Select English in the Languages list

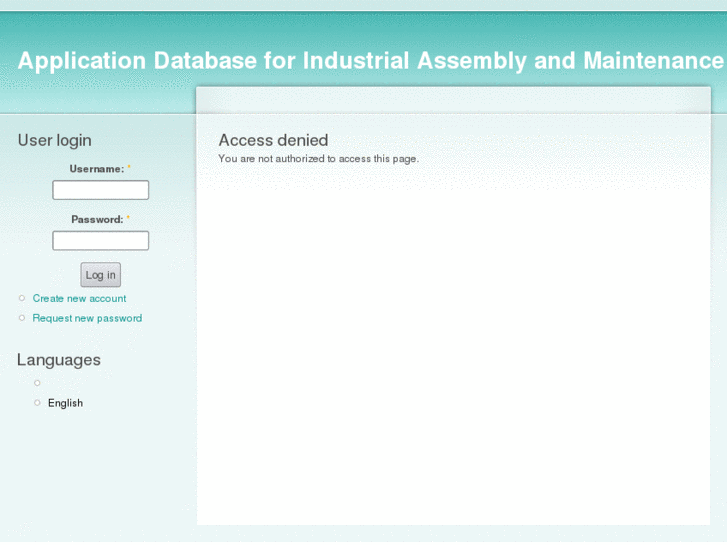click(65, 404)
